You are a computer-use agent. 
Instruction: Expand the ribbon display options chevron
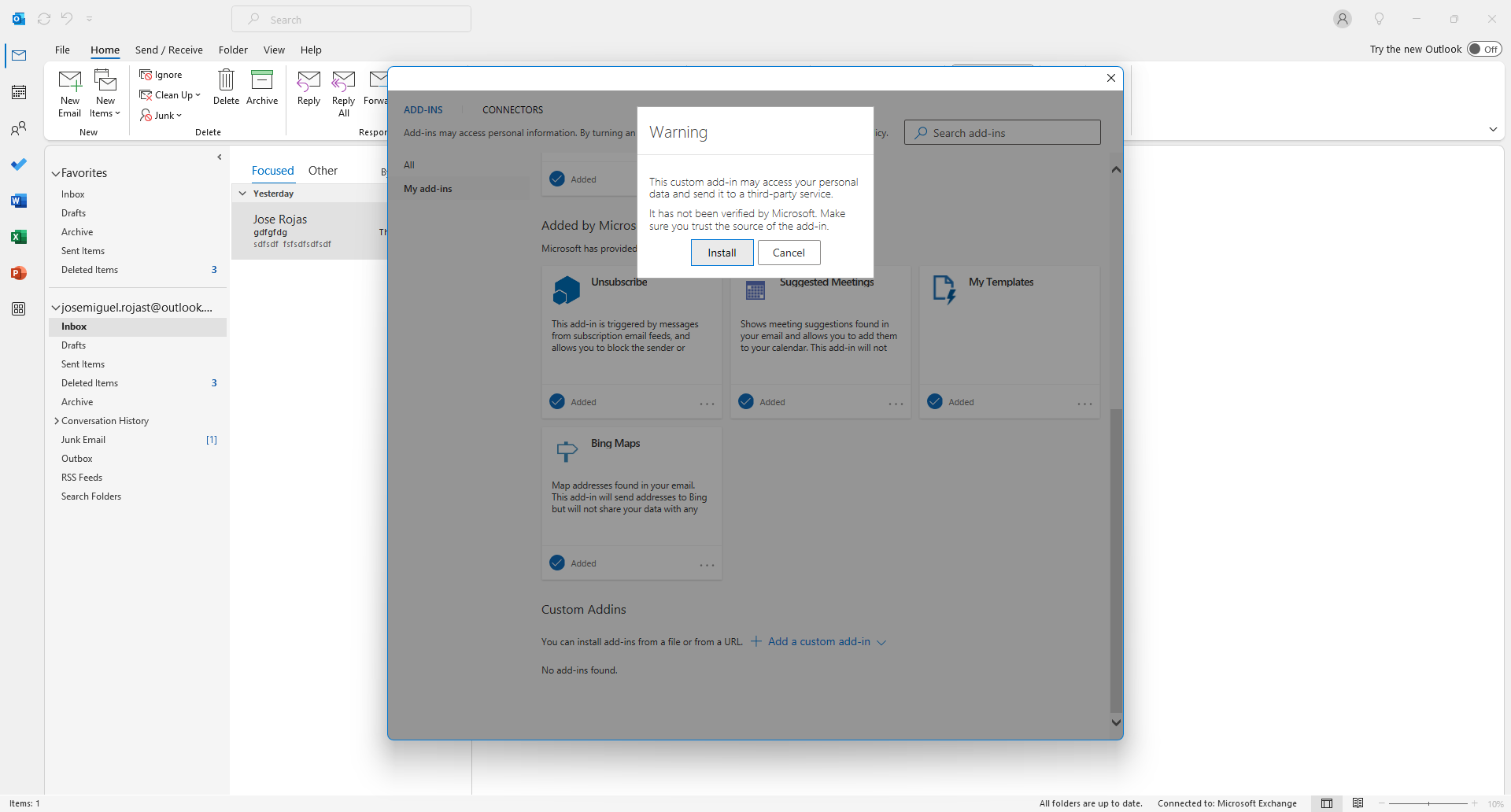coord(1493,129)
